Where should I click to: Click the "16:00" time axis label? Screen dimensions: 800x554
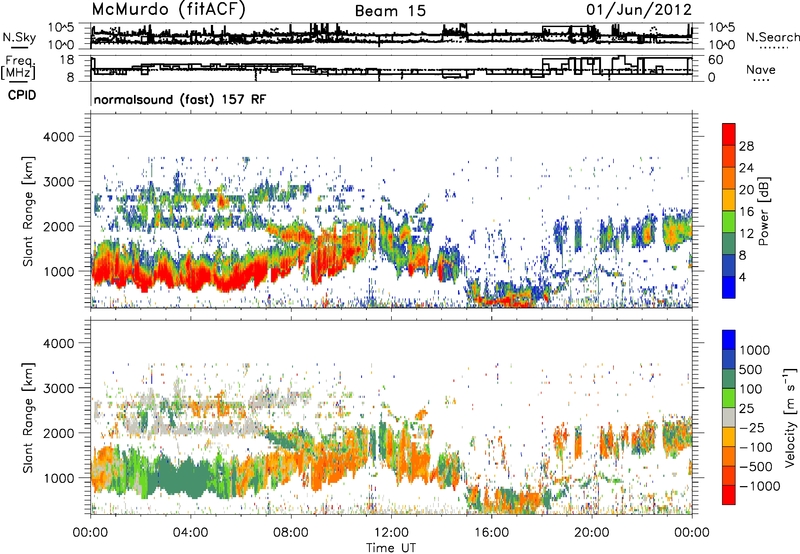point(491,533)
